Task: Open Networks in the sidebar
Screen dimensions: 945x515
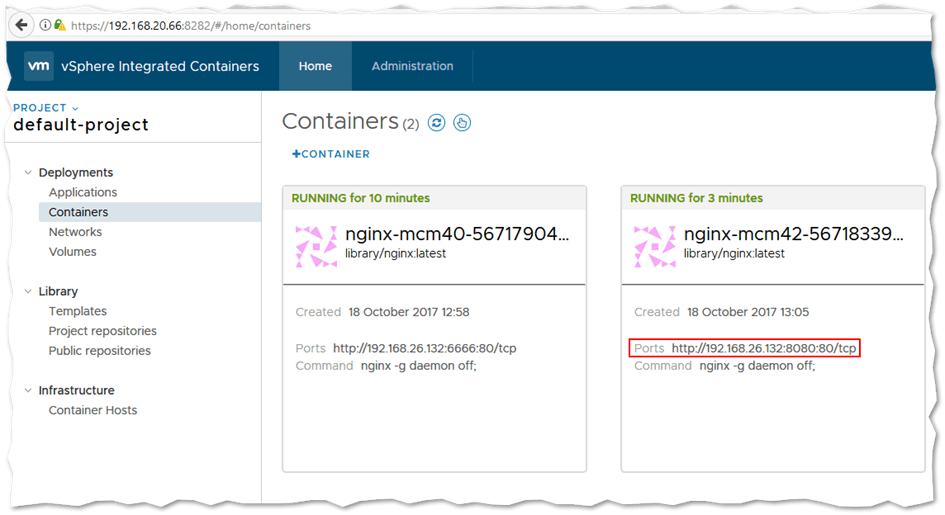Action: pos(75,232)
